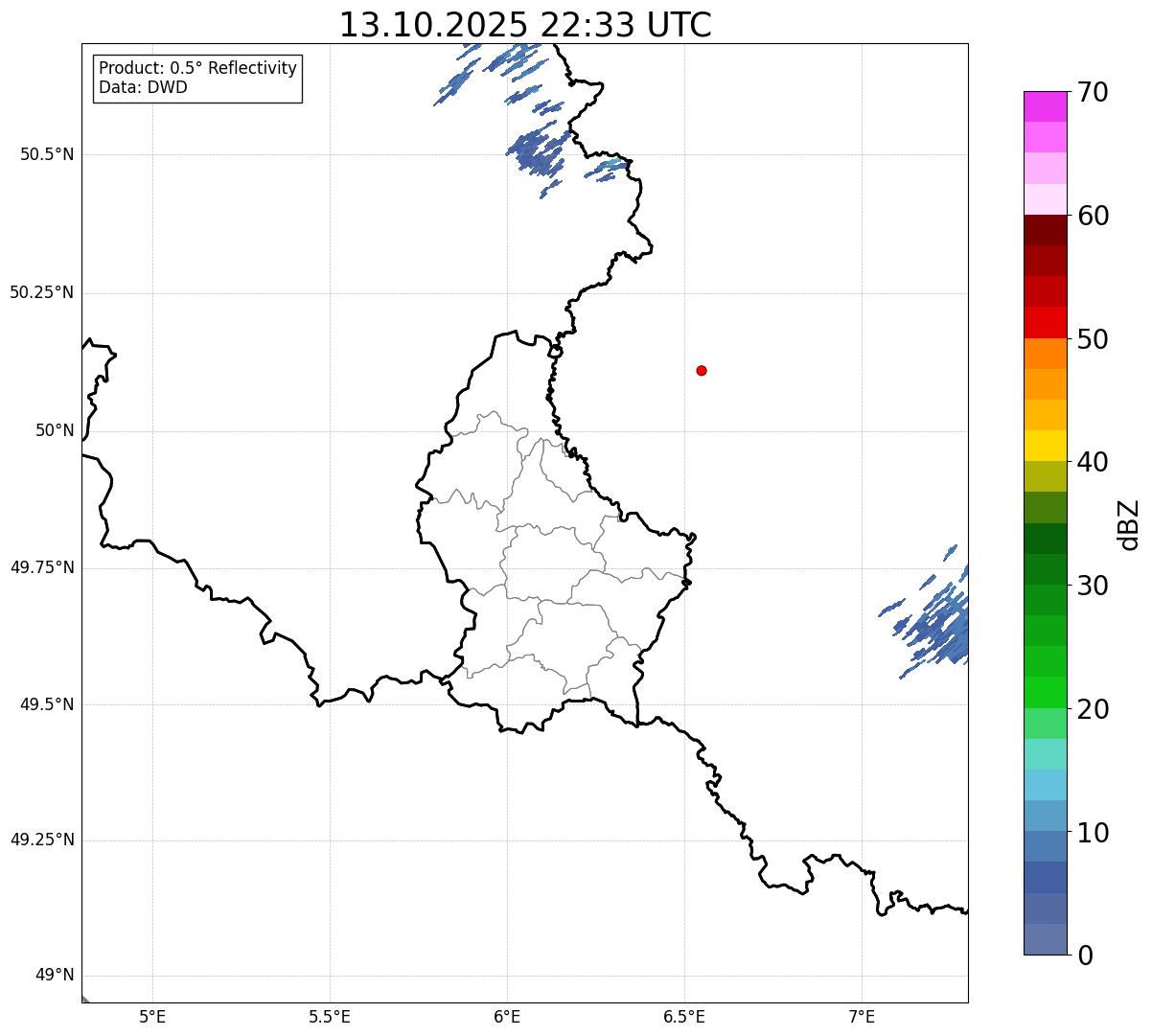Select the 49°N latitude label
Image resolution: width=1152 pixels, height=1036 pixels.
click(55, 975)
